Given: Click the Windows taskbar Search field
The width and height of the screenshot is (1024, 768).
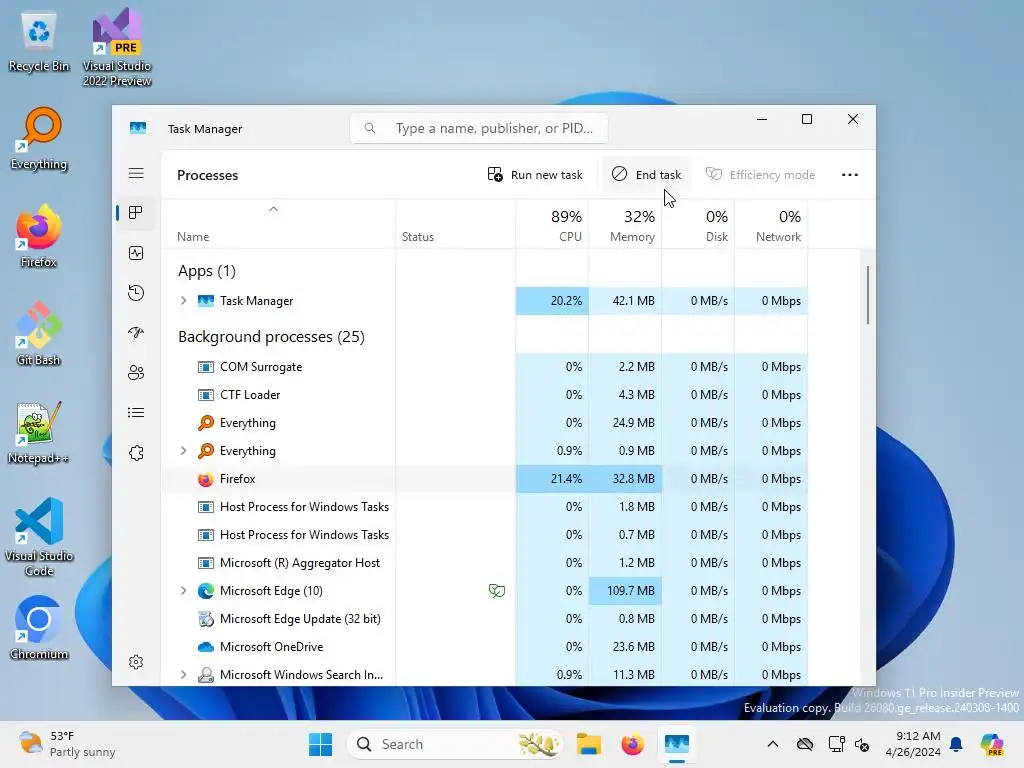Looking at the screenshot, I should [455, 744].
